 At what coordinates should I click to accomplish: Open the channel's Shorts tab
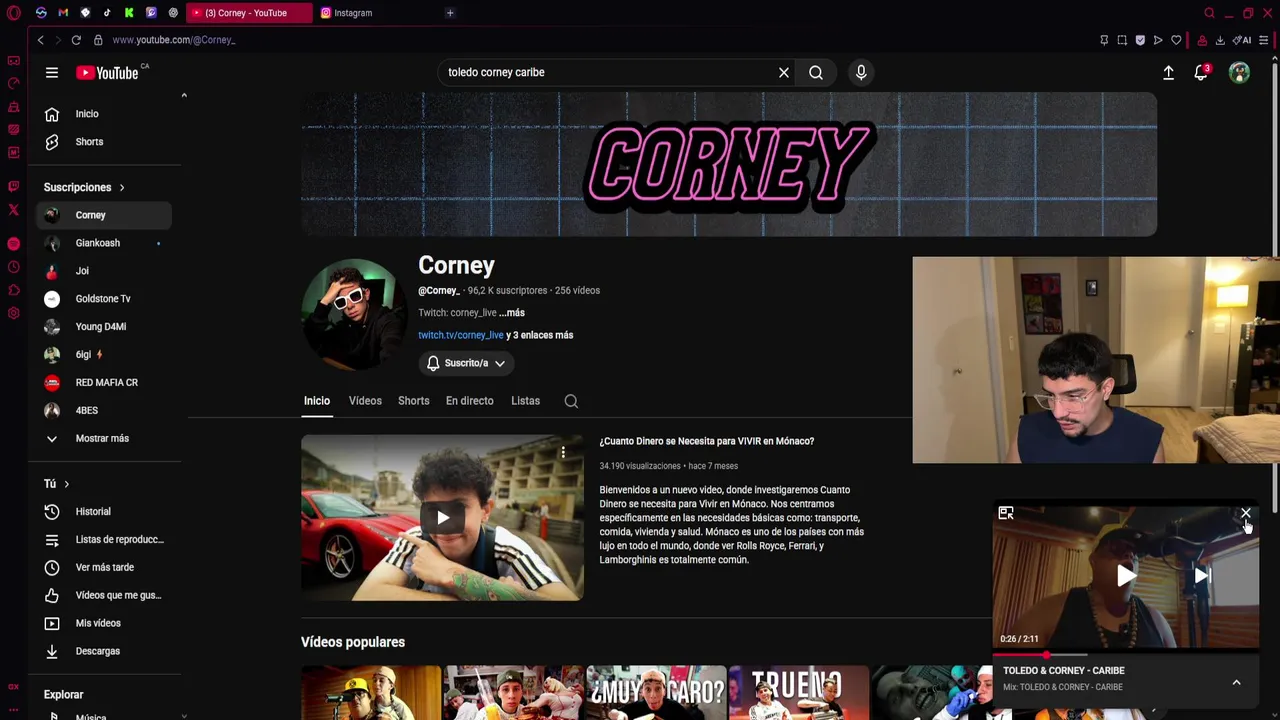[x=413, y=401]
